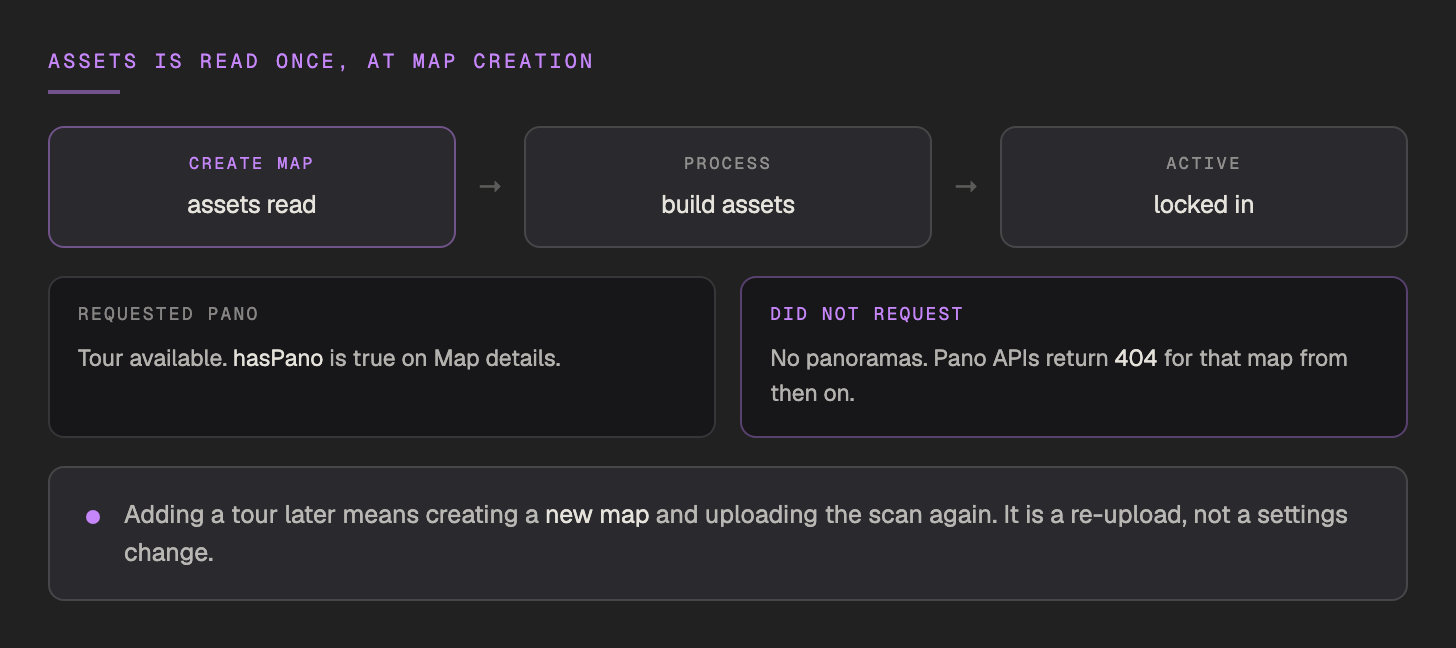Click 'No panoramas.' sentence
Screen dimensions: 1456x648
849,358
